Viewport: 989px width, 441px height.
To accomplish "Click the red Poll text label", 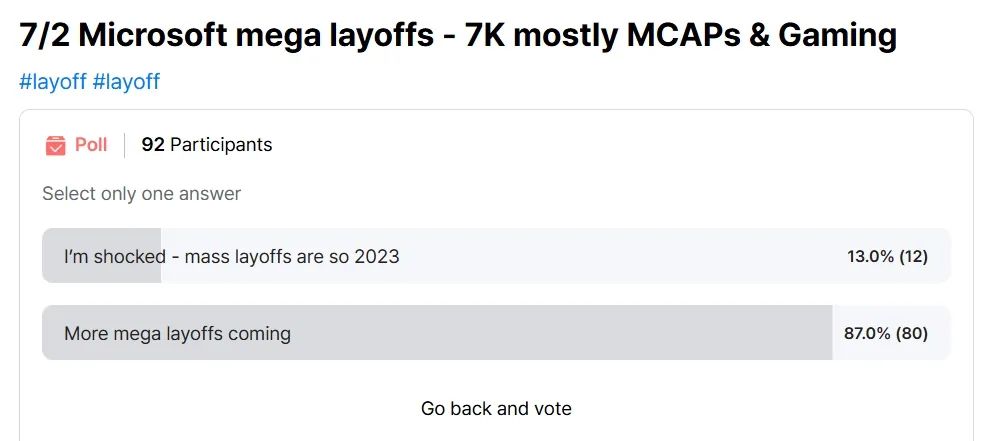I will (91, 144).
